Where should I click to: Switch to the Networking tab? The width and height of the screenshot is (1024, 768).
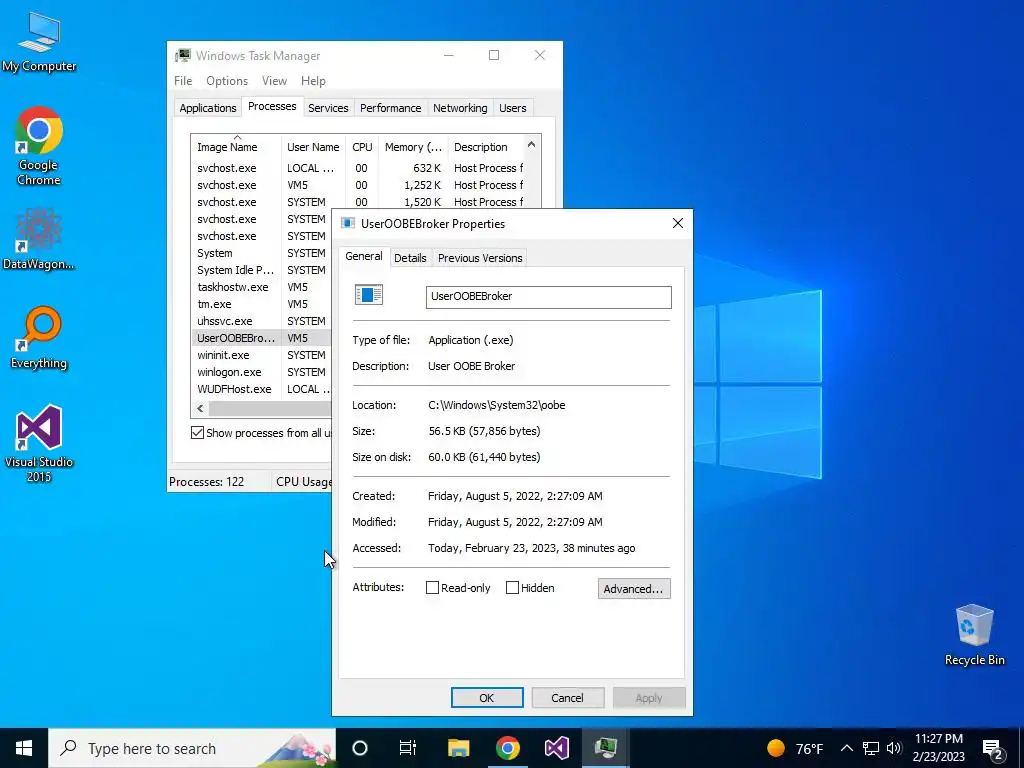pyautogui.click(x=460, y=108)
